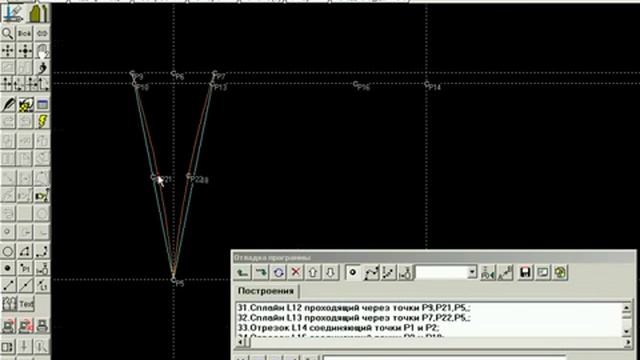Viewport: 640px width, 360px height.
Task: Select step '33.Отрезок L14 соединяющий точки P1 и P2'
Action: (x=338, y=328)
